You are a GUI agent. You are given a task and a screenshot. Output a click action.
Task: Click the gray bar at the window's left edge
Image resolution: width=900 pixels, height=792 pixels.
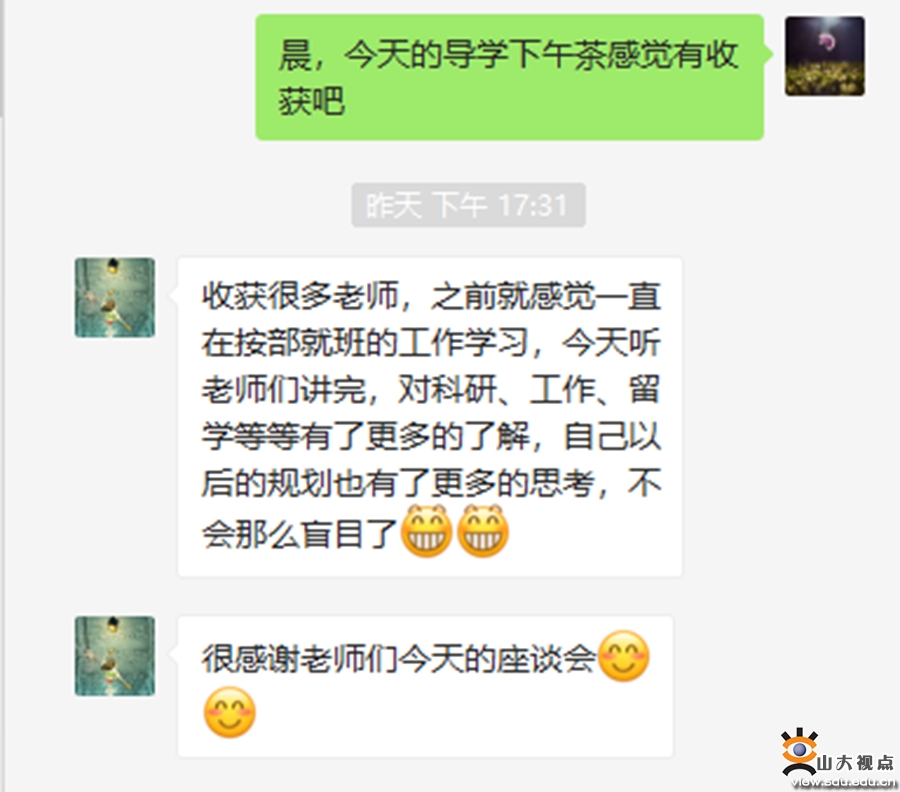2,57
